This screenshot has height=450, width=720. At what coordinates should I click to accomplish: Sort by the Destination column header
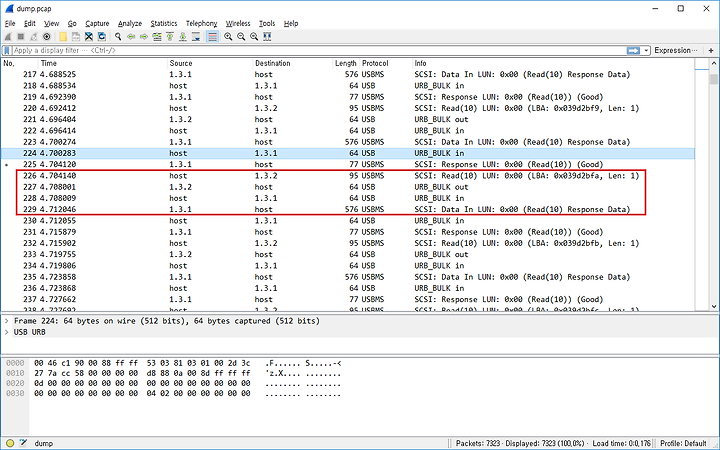293,63
